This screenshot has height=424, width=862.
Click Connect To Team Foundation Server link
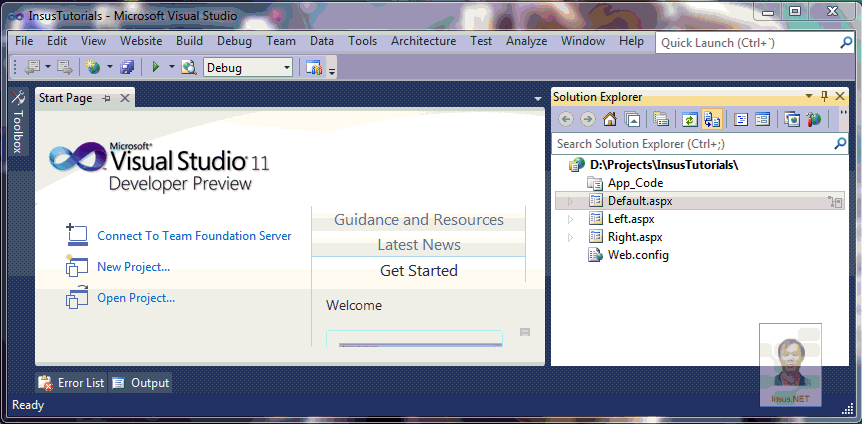194,236
